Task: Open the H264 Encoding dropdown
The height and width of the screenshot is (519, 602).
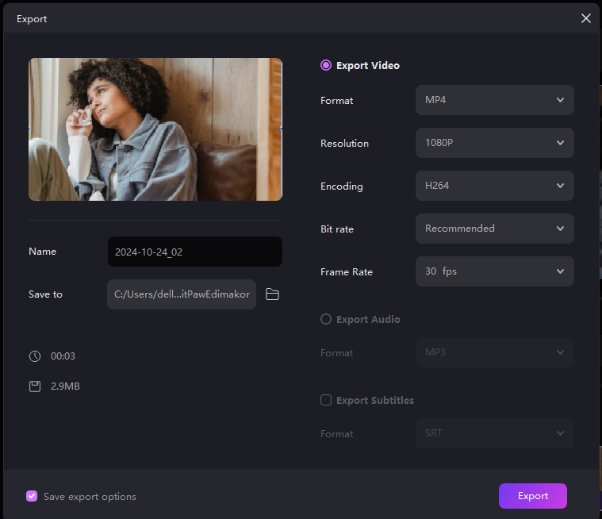Action: pyautogui.click(x=494, y=186)
